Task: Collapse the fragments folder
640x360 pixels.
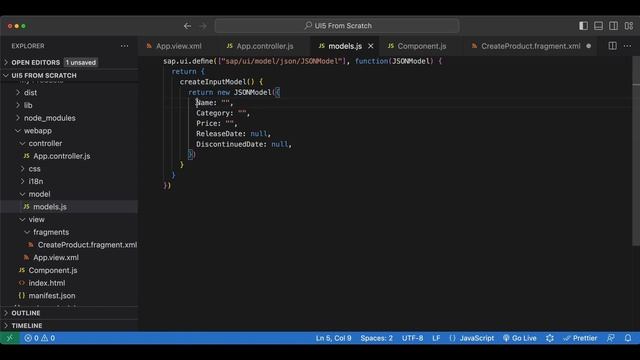Action: click(x=51, y=232)
